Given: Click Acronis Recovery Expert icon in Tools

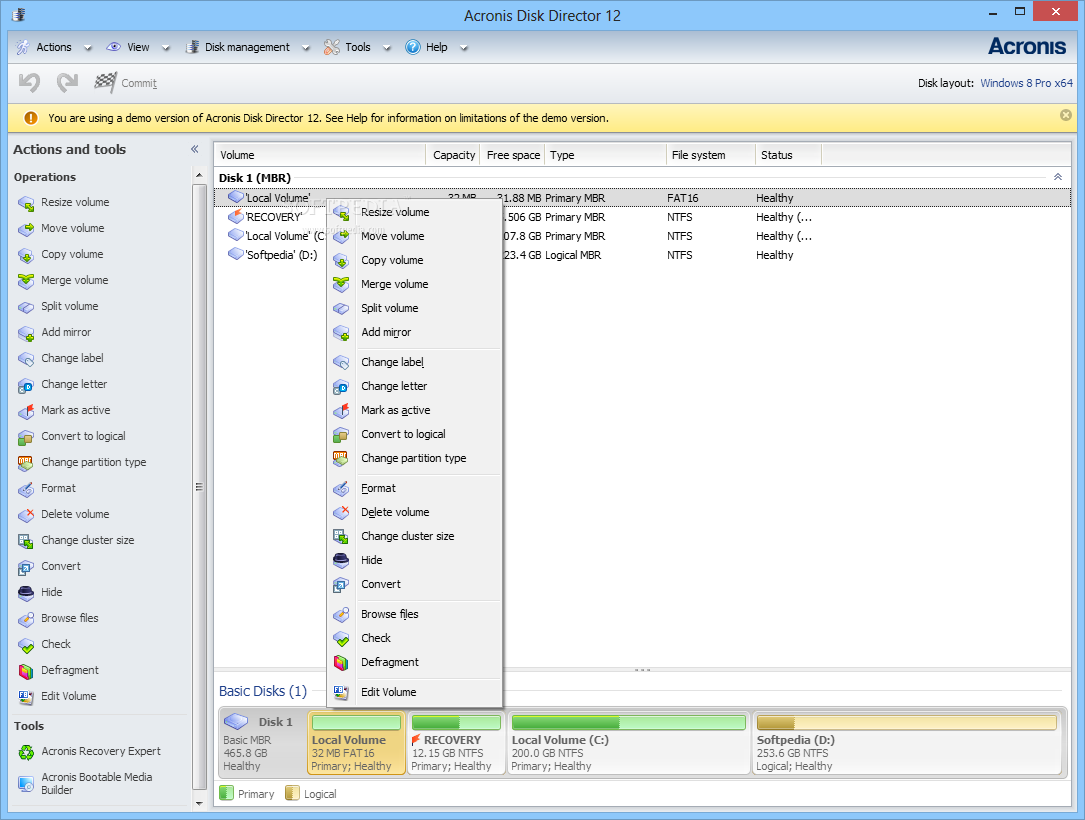Looking at the screenshot, I should click(x=26, y=751).
